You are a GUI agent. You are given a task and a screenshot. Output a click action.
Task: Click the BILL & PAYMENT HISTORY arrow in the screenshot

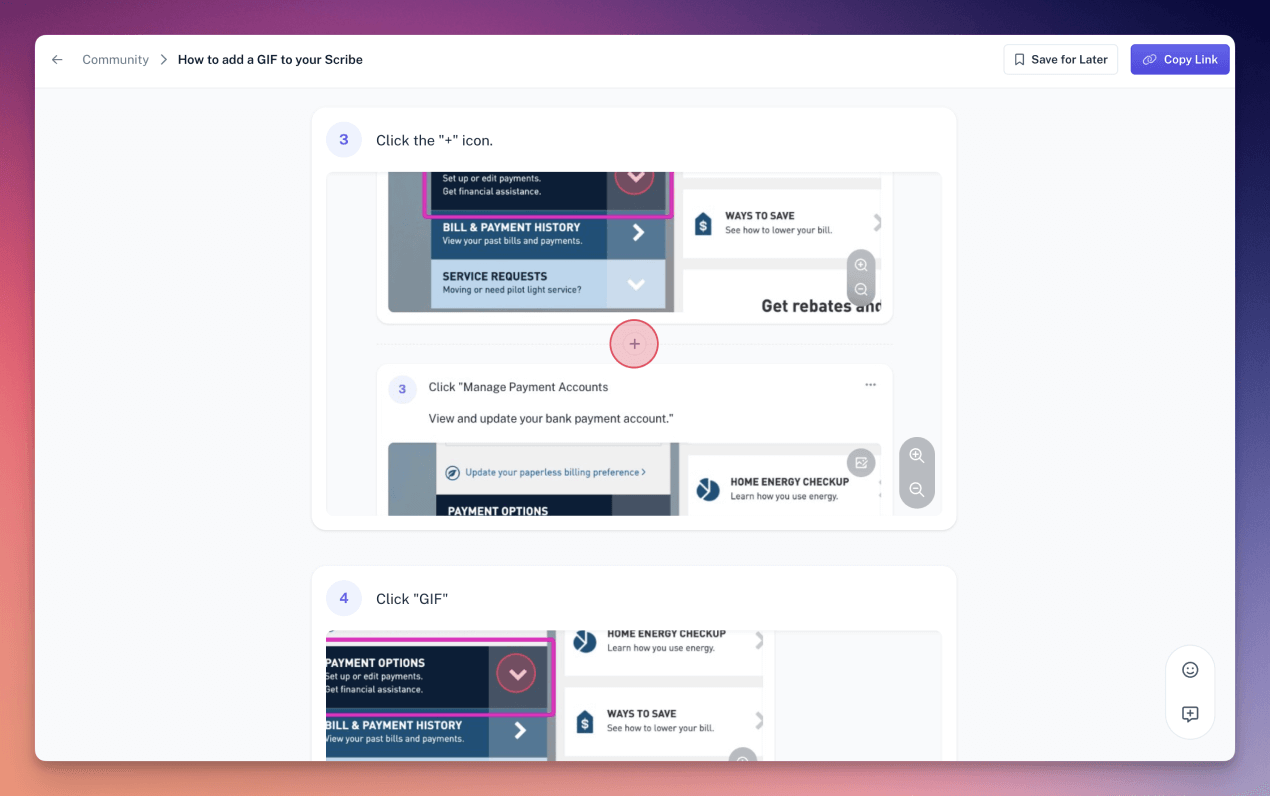tap(638, 232)
